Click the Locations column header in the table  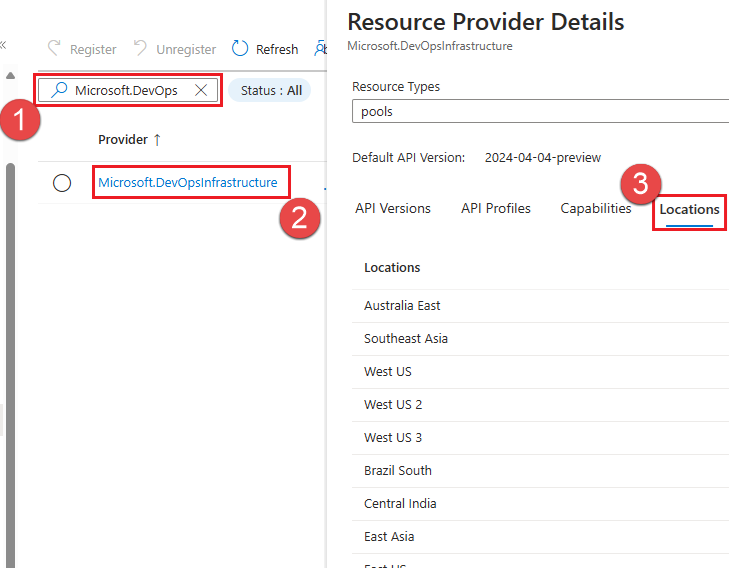click(392, 268)
